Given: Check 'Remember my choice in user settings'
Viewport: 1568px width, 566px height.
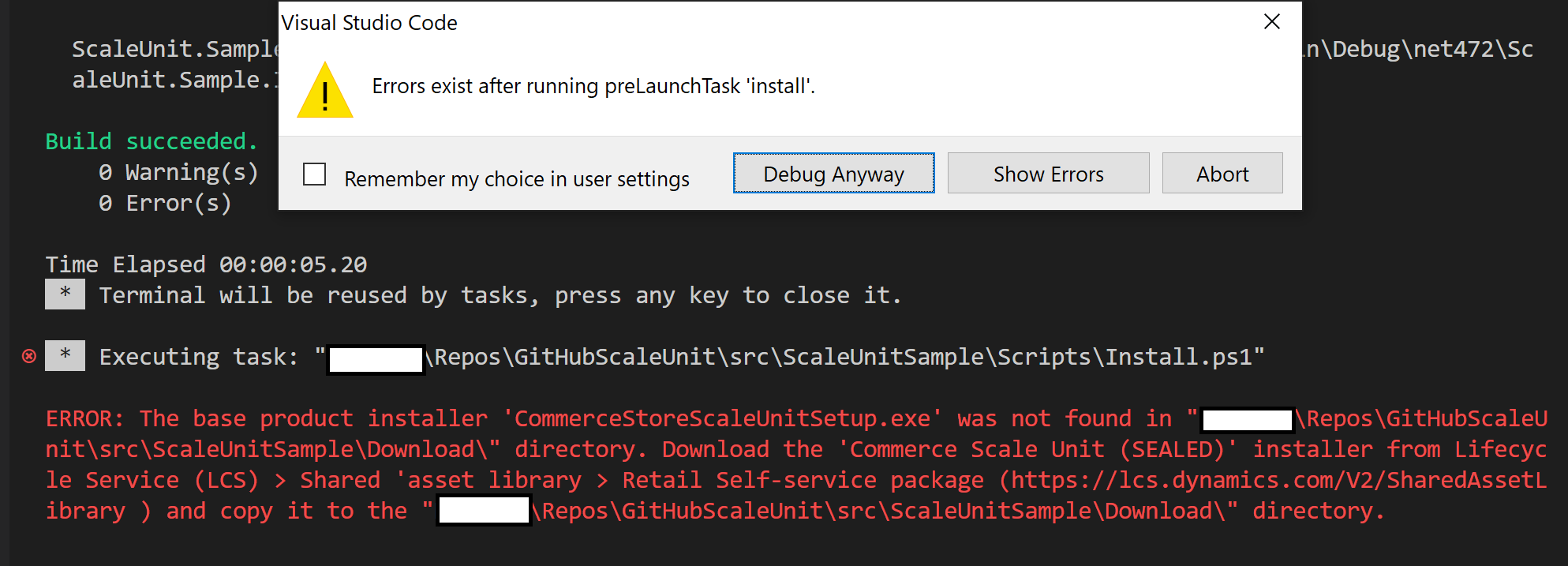Looking at the screenshot, I should [314, 174].
